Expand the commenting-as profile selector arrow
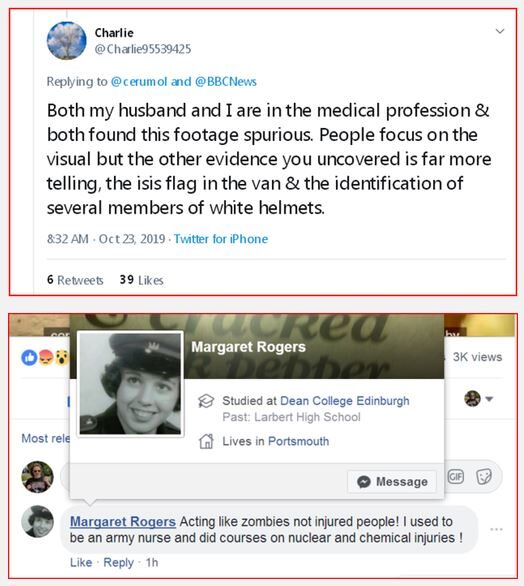 [489, 399]
